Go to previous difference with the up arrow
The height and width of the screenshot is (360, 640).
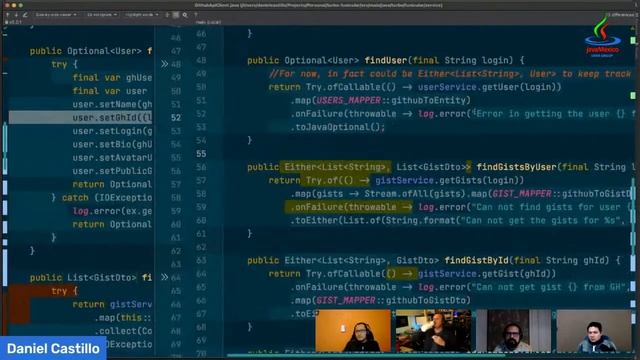tap(7, 15)
